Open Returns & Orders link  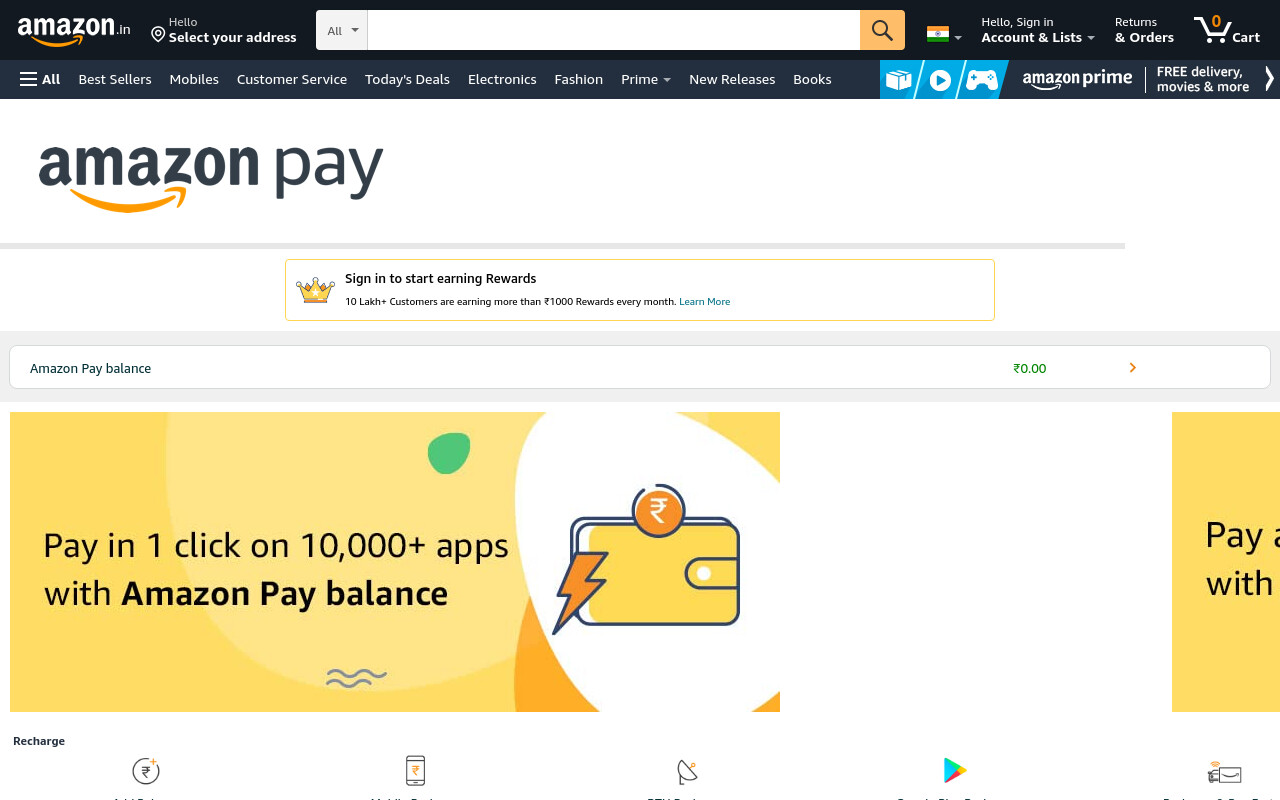click(1144, 30)
